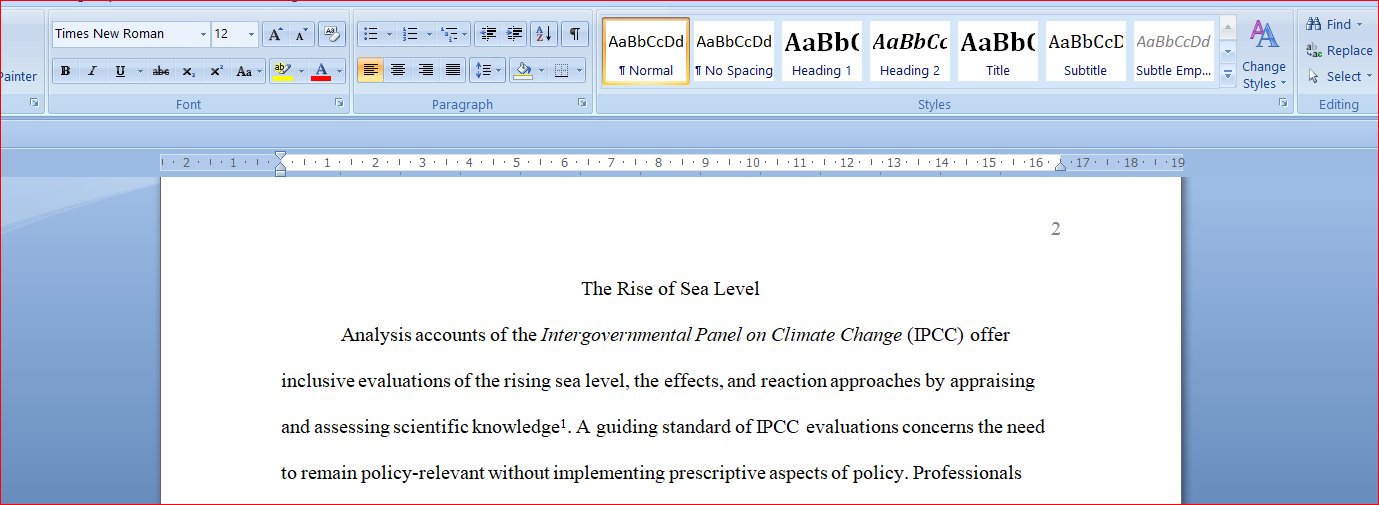Toggle underline formatting

[120, 71]
